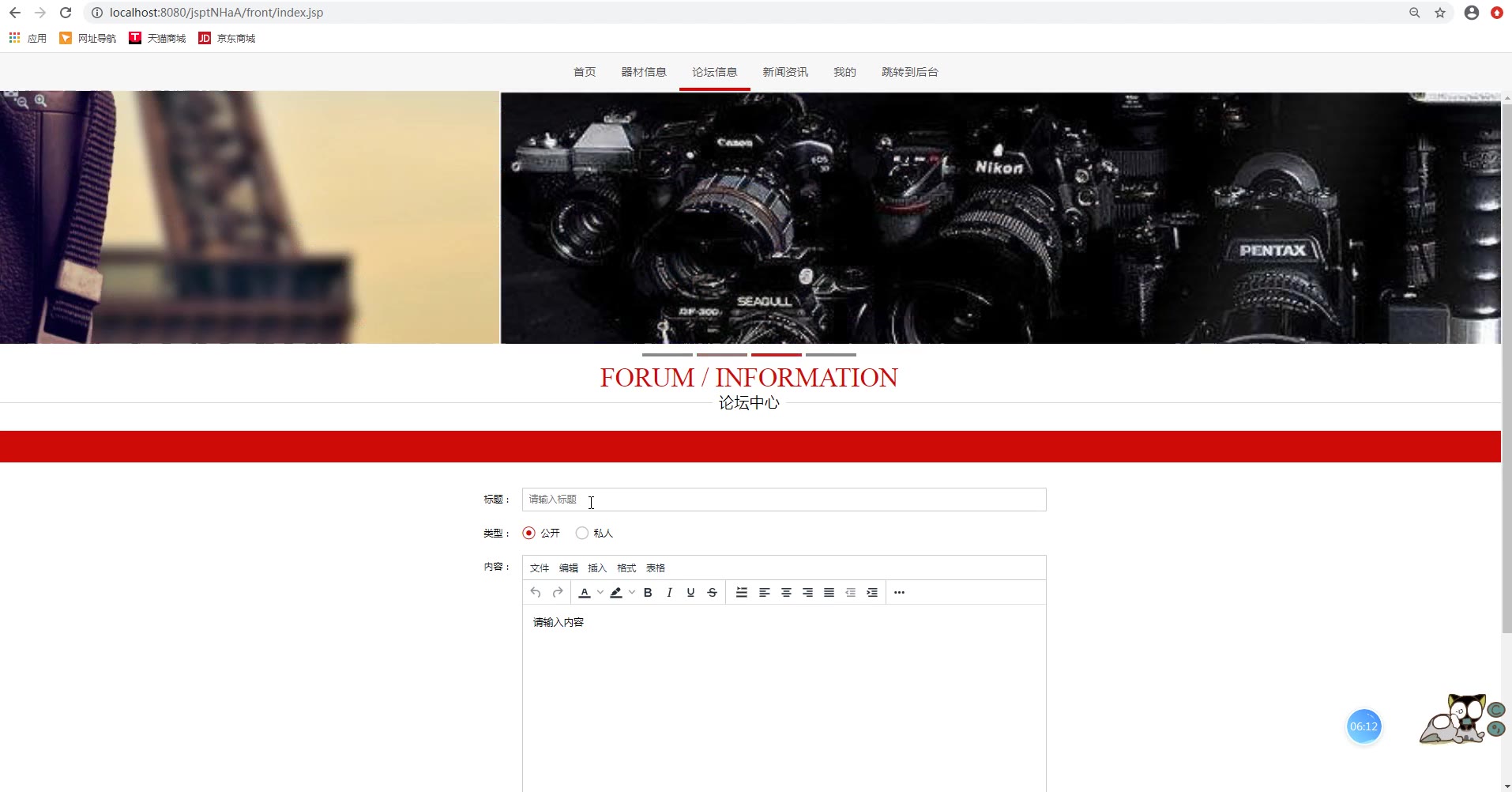Viewport: 1512px width, 792px height.
Task: Click the blue 06:12 timer bubble
Action: 1363,726
